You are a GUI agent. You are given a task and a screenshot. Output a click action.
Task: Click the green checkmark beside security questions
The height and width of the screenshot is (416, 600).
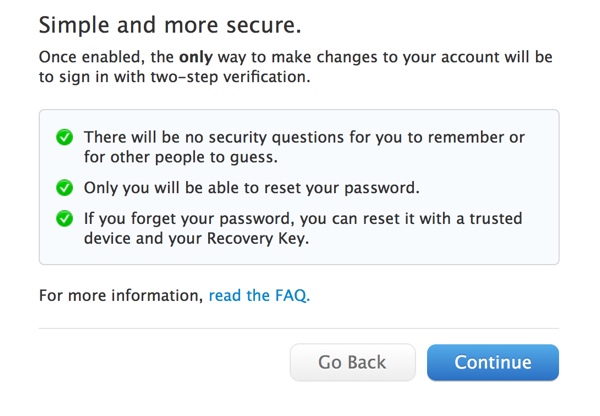[65, 137]
